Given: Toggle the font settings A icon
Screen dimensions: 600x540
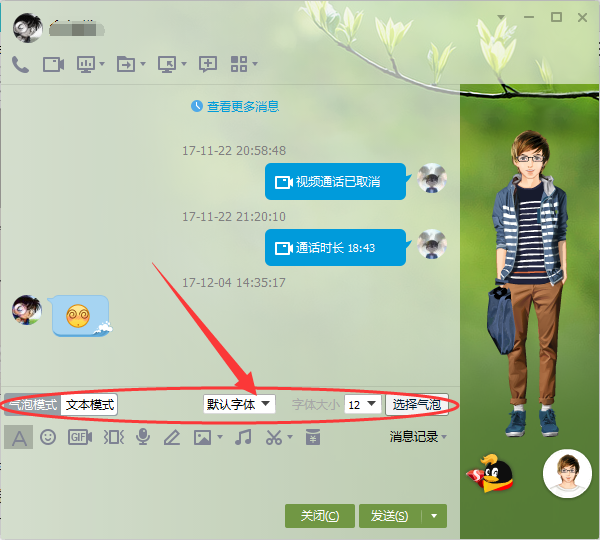Looking at the screenshot, I should [x=19, y=437].
